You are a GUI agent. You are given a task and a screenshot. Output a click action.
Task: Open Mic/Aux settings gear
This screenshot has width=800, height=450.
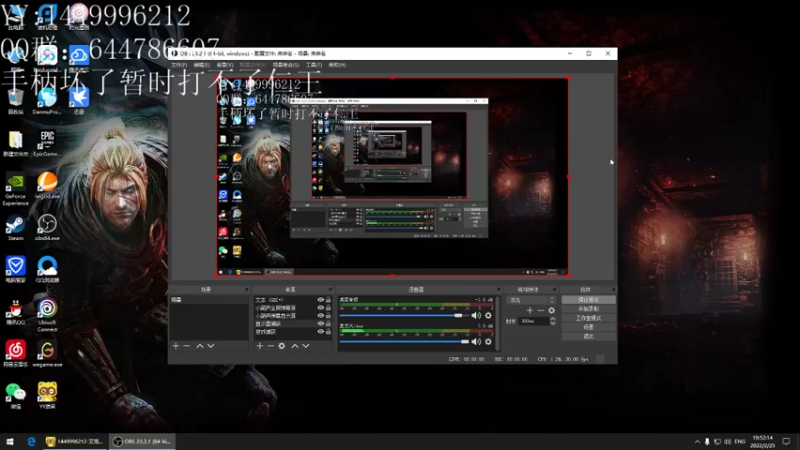coord(488,341)
